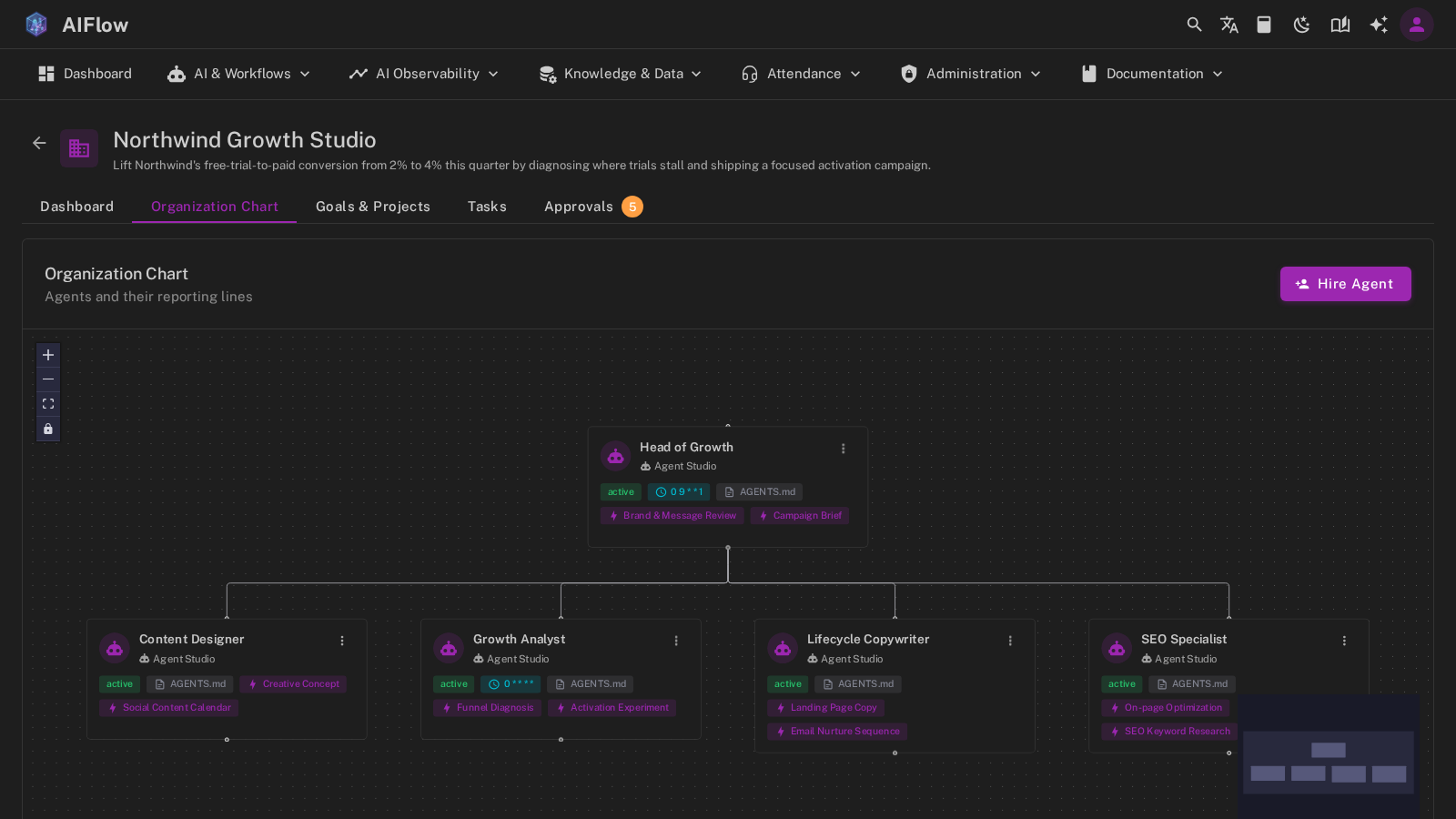Viewport: 1456px width, 819px height.
Task: Open the map book icon in header
Action: click(1340, 25)
